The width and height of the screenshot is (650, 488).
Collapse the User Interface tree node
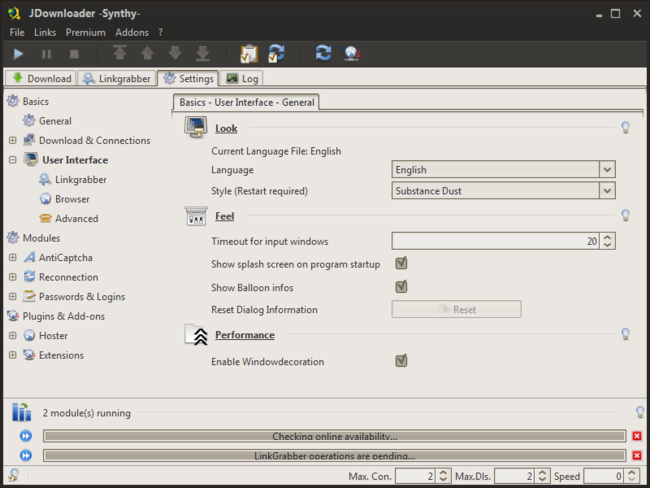pos(13,160)
